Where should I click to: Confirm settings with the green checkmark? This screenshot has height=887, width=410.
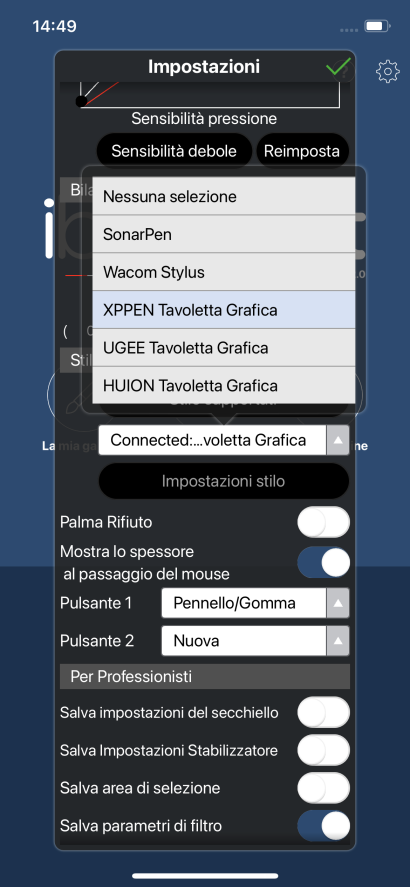338,67
